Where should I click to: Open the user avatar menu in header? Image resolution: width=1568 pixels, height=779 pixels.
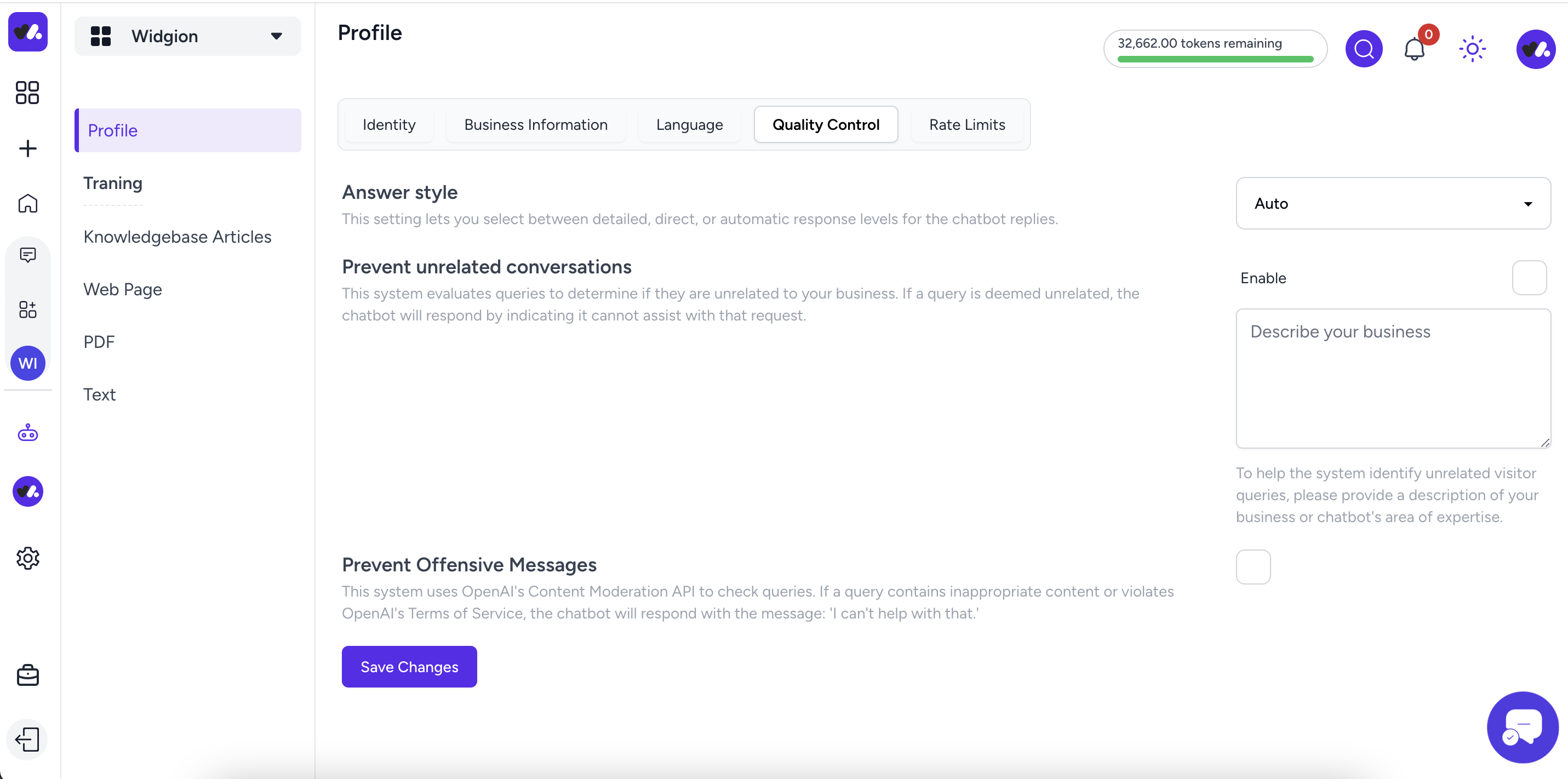click(1535, 49)
